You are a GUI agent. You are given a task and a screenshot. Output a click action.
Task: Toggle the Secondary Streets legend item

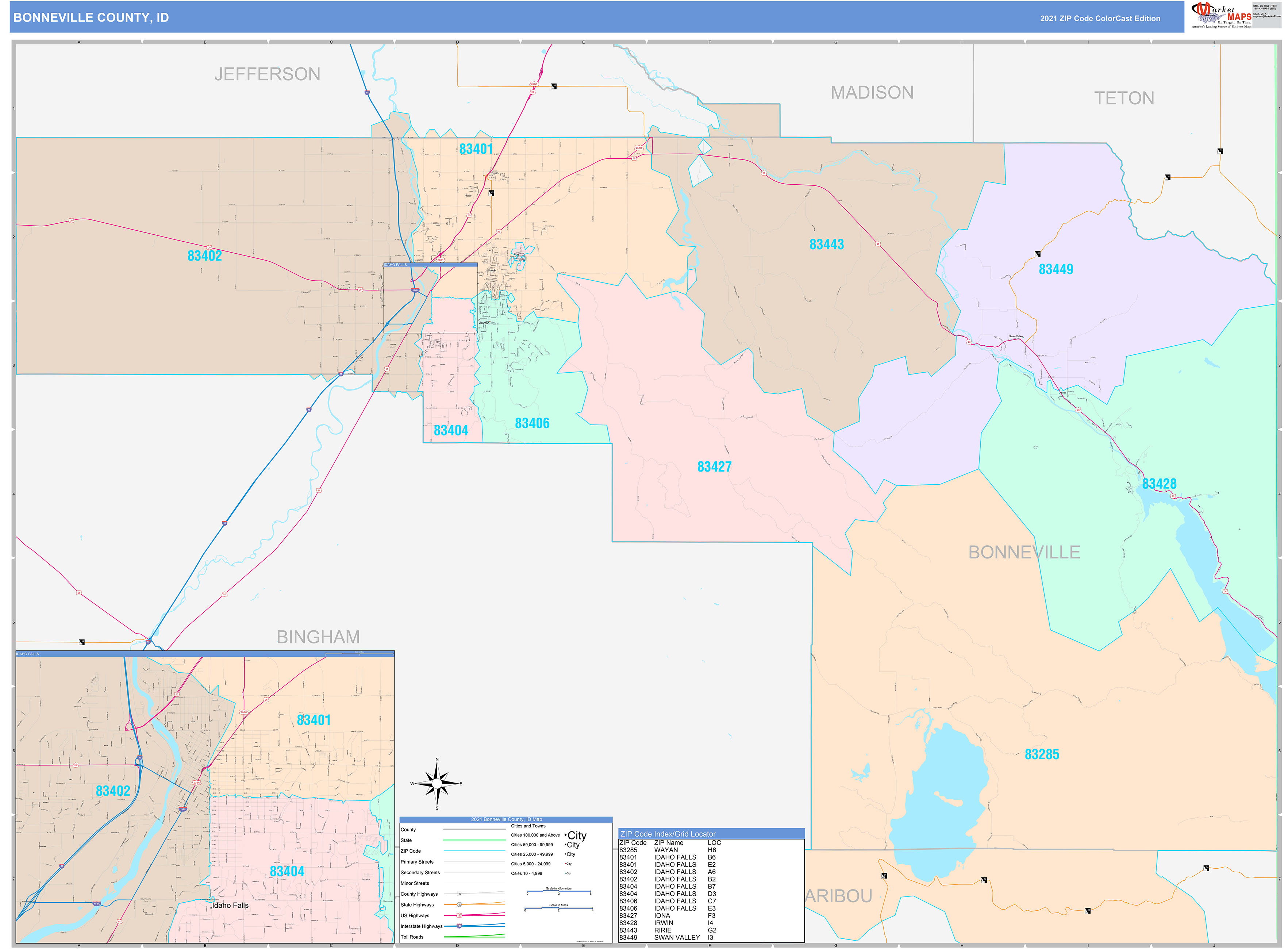click(420, 873)
